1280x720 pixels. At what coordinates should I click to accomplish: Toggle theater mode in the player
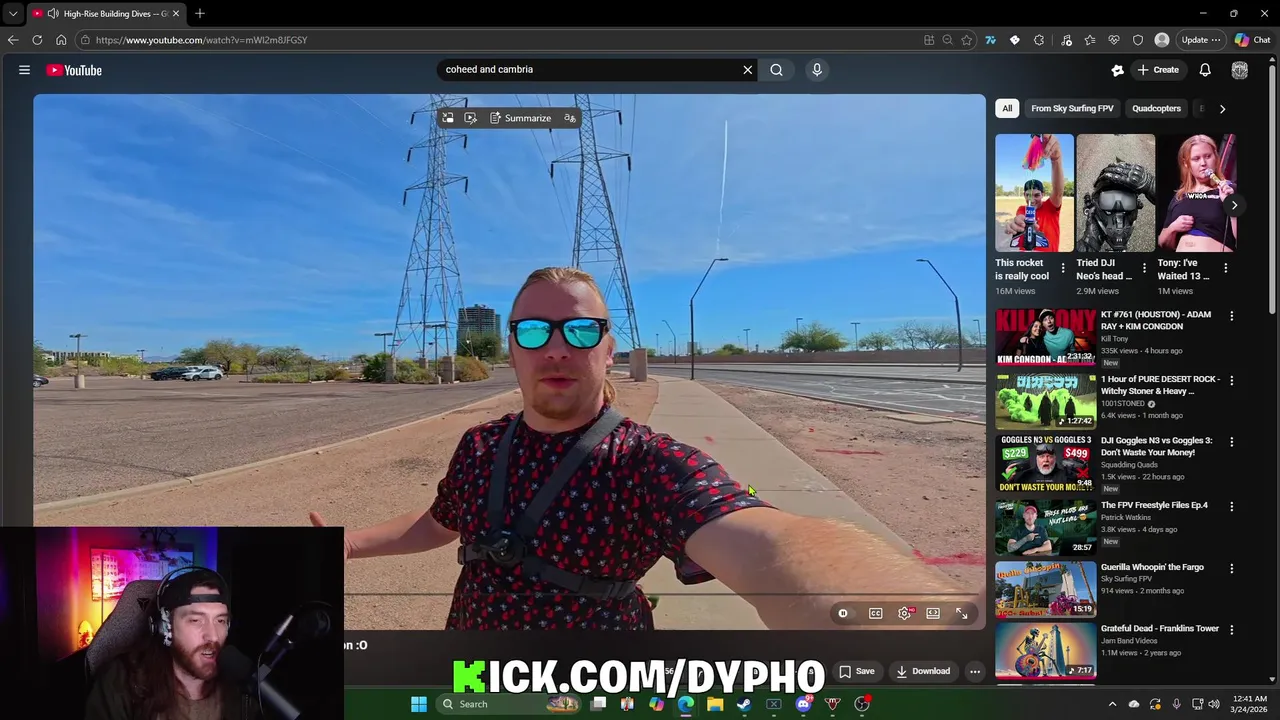click(933, 614)
